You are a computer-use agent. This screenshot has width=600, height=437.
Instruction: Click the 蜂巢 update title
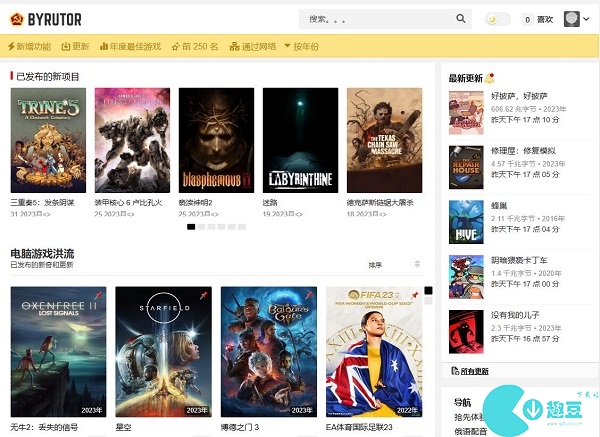pos(499,206)
